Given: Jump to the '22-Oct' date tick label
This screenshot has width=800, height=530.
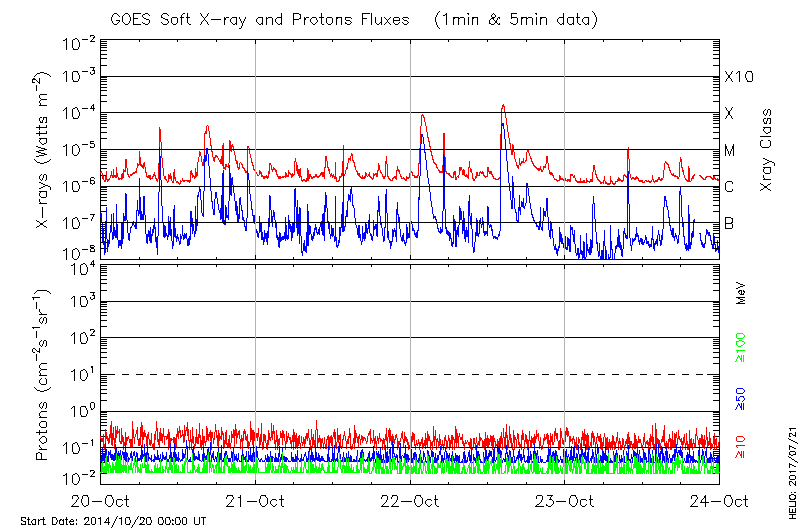Looking at the screenshot, I should click(x=410, y=501).
